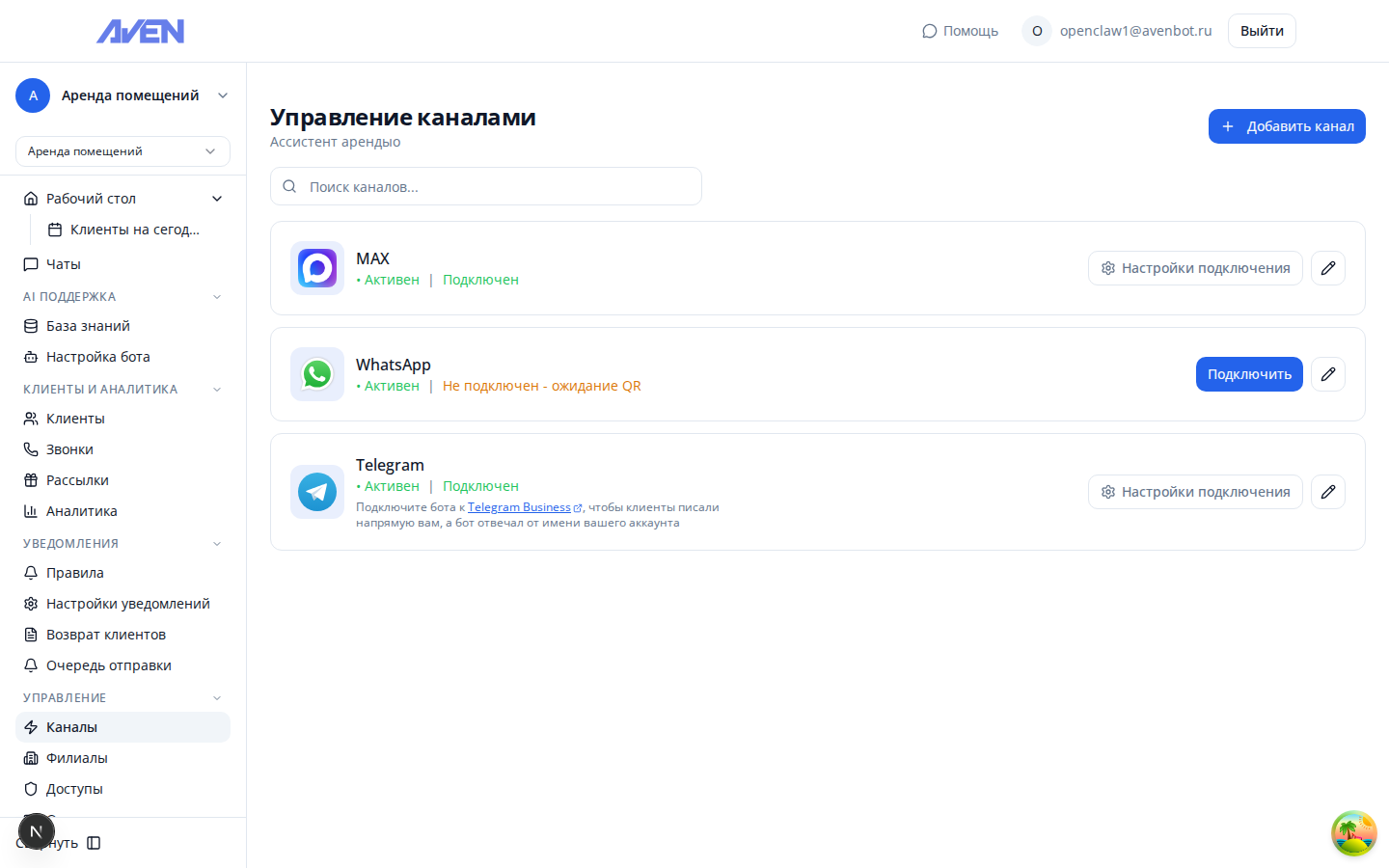Open Филиалы in the sidebar menu
The image size is (1389, 868).
click(x=76, y=758)
